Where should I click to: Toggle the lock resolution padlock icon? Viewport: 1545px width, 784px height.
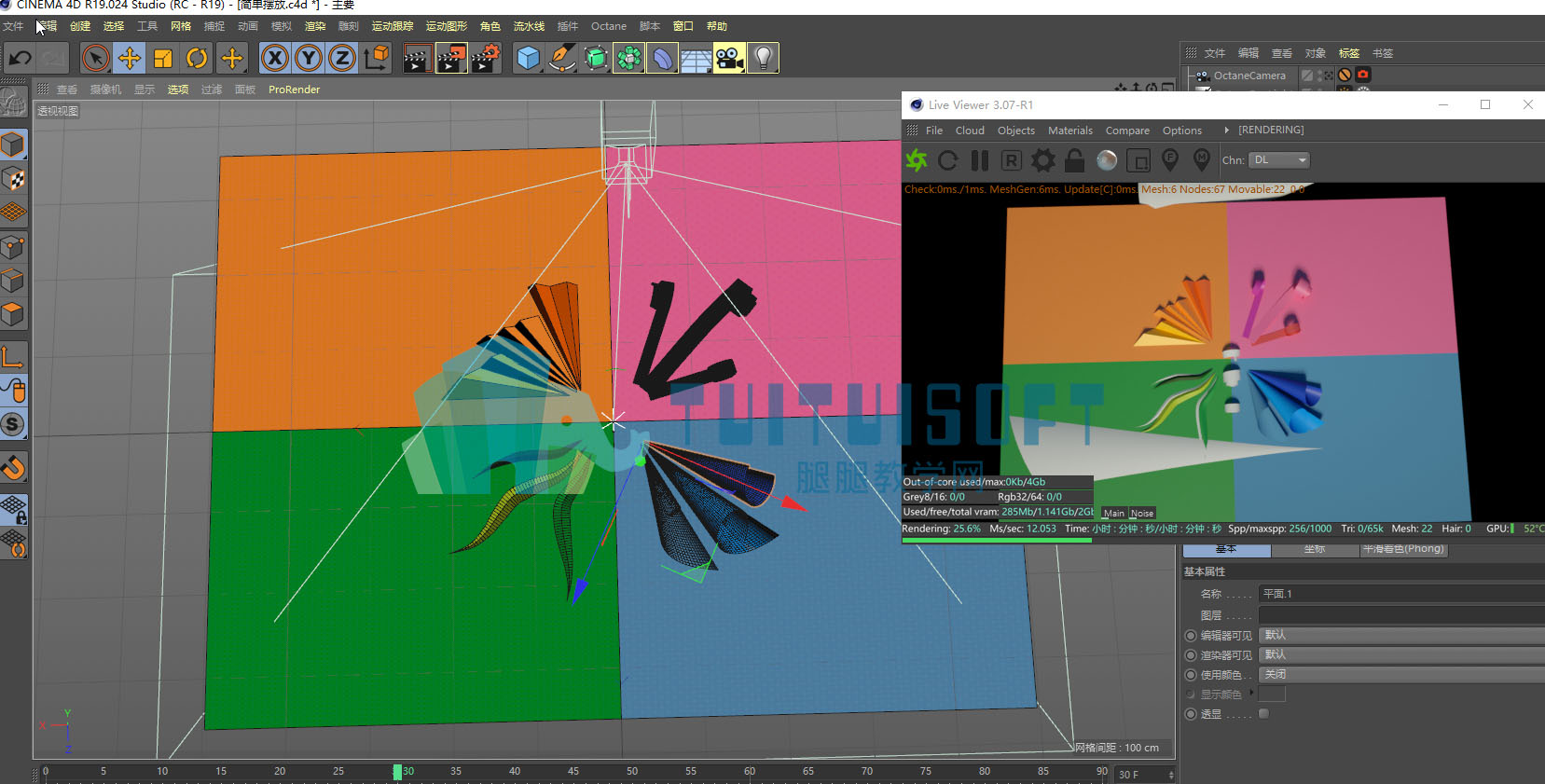click(x=1075, y=160)
